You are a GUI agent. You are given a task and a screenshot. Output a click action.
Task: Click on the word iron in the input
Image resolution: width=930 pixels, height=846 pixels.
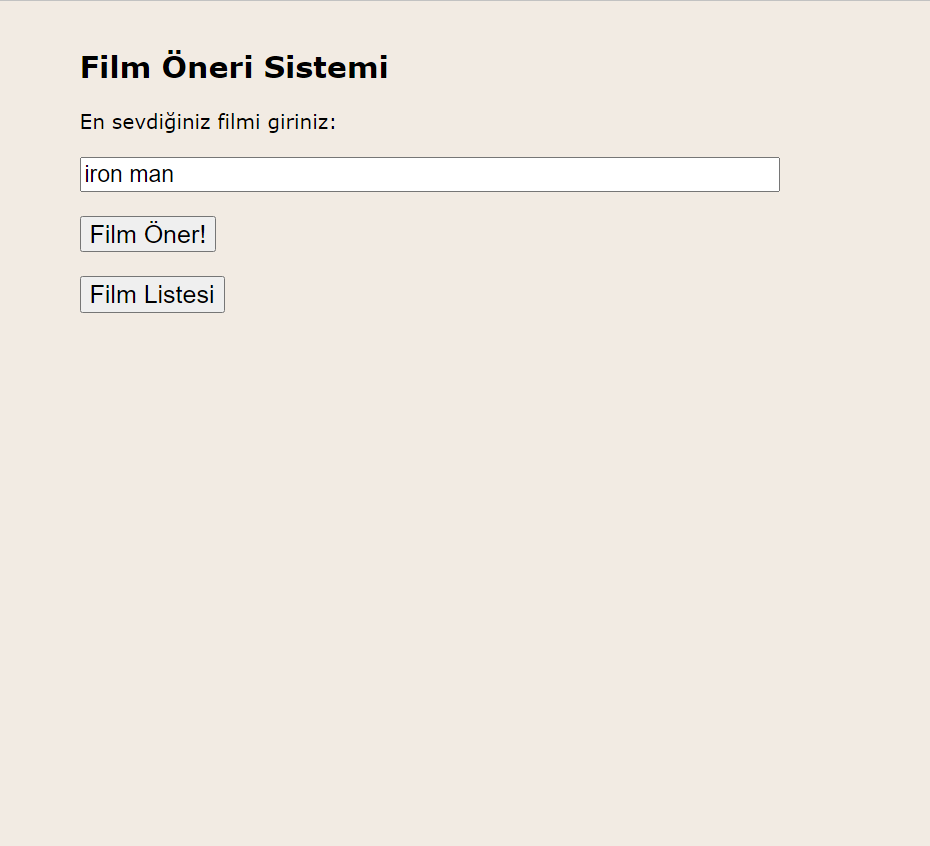pyautogui.click(x=103, y=174)
